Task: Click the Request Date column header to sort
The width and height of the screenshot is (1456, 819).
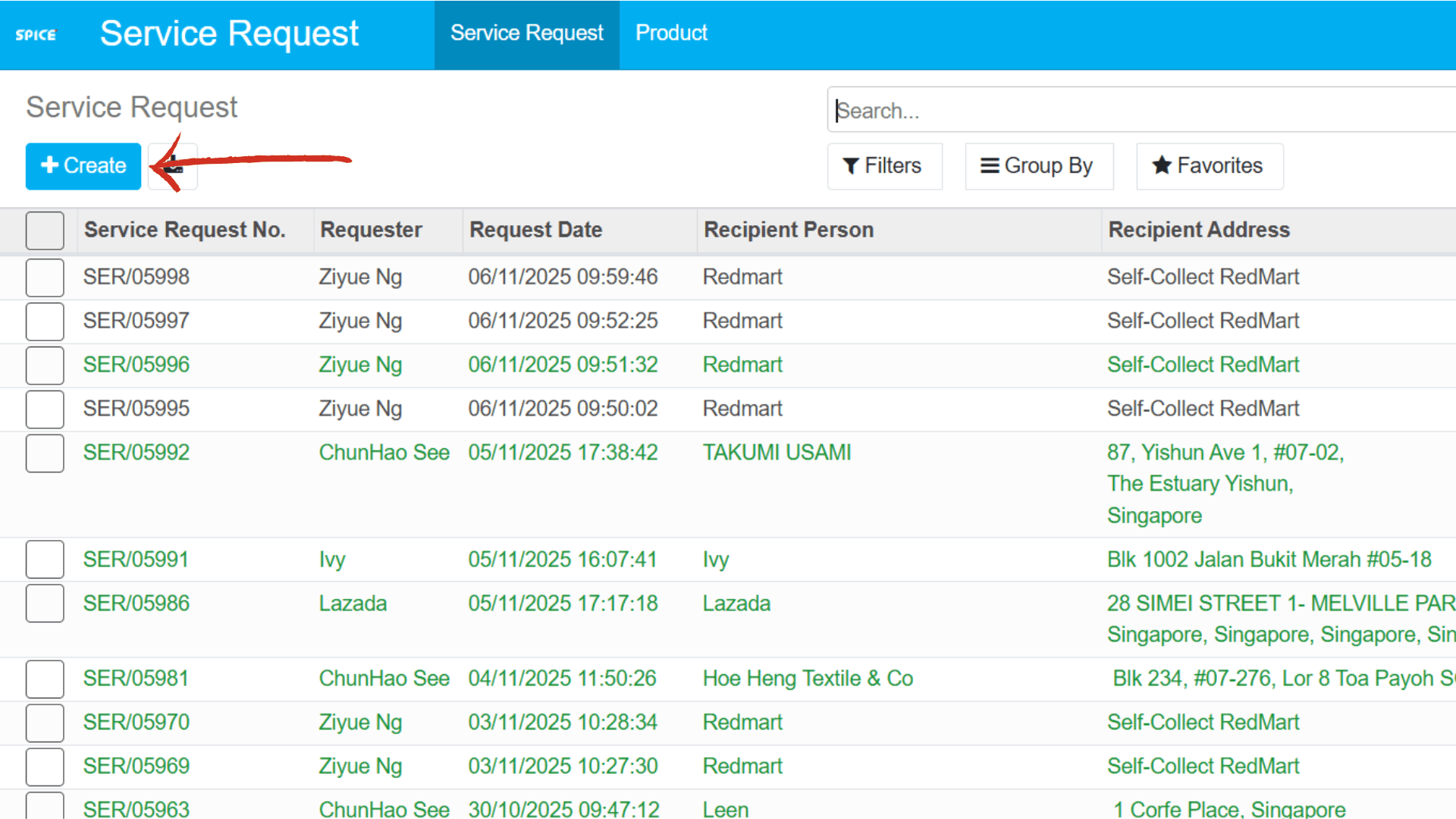Action: [535, 229]
